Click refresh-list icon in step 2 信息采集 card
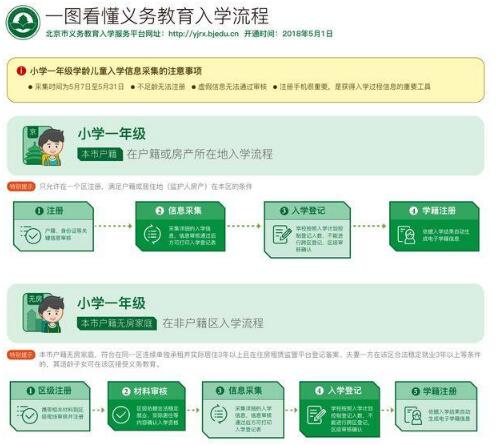Screen dimensions: 497x445 point(152,234)
